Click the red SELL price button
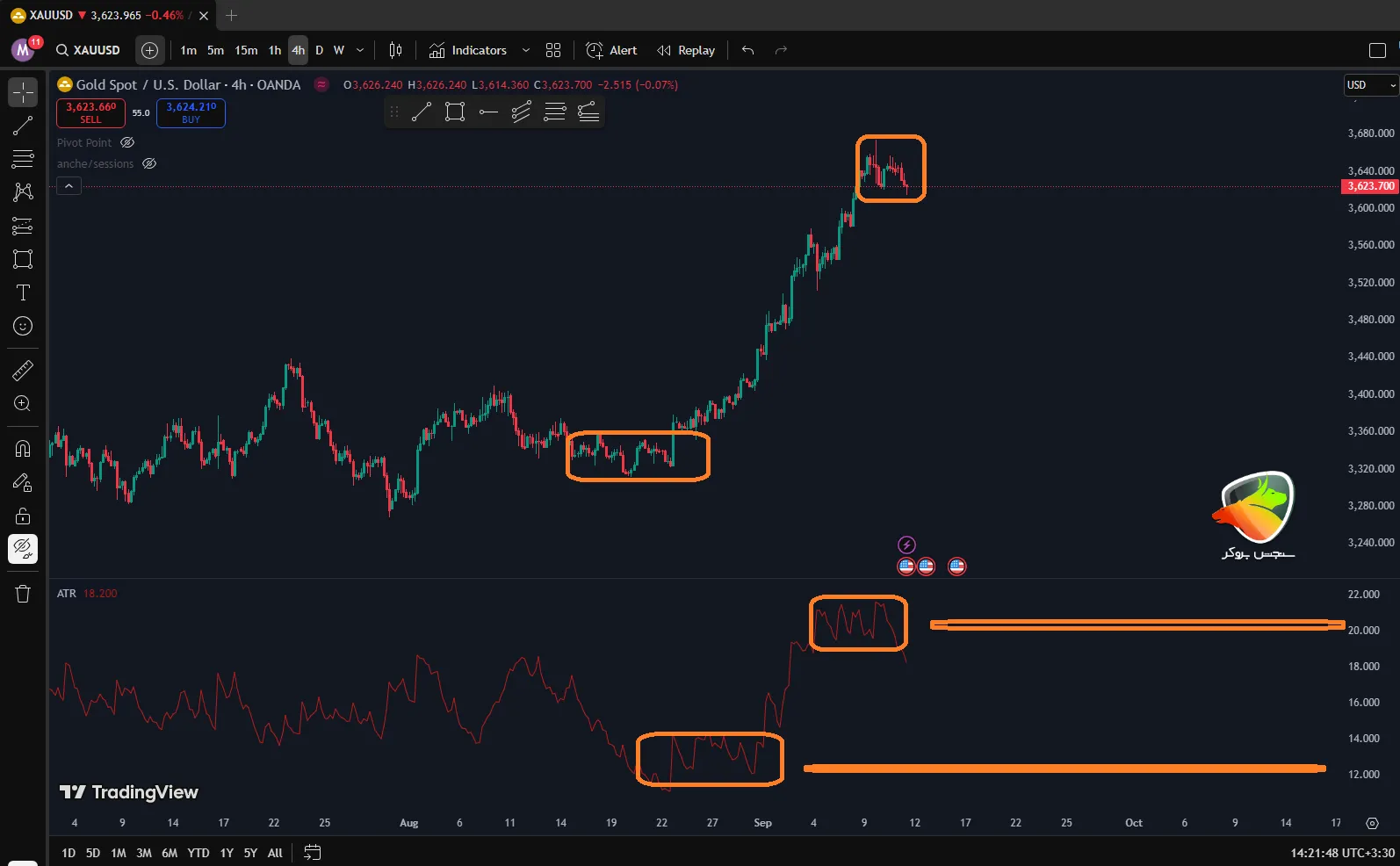The height and width of the screenshot is (866, 1400). (91, 112)
